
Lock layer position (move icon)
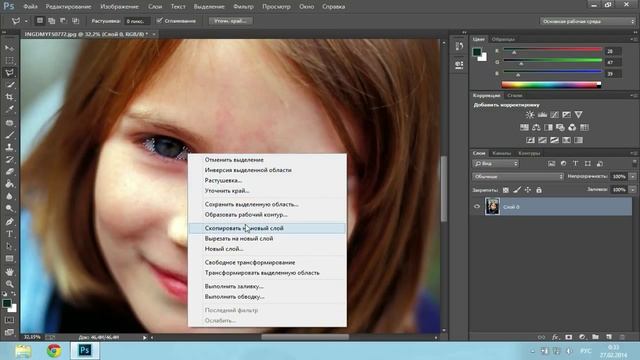pos(528,190)
